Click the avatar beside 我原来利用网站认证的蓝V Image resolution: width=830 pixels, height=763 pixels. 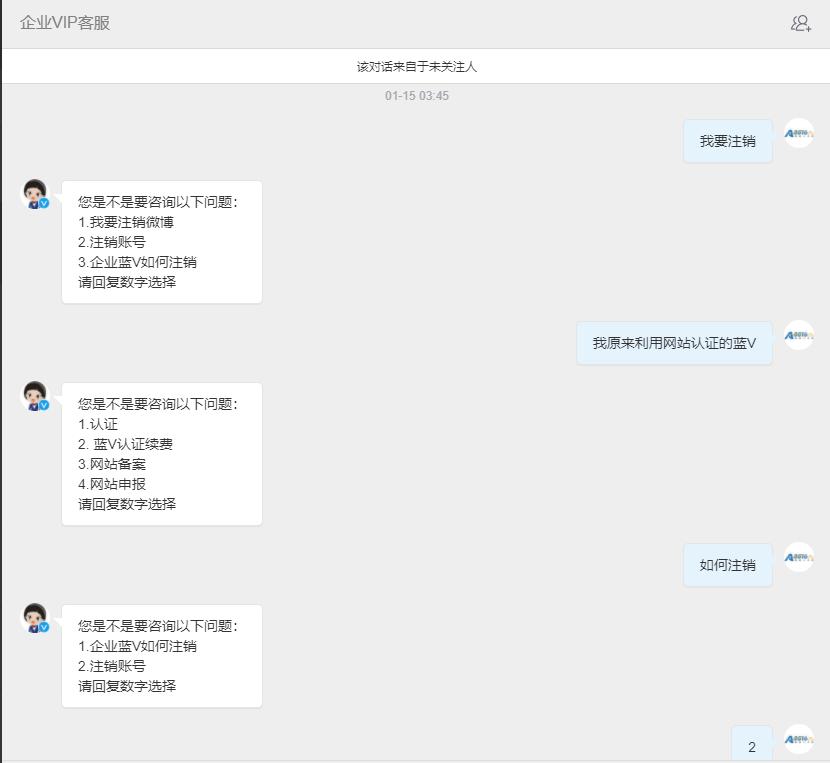coord(798,337)
